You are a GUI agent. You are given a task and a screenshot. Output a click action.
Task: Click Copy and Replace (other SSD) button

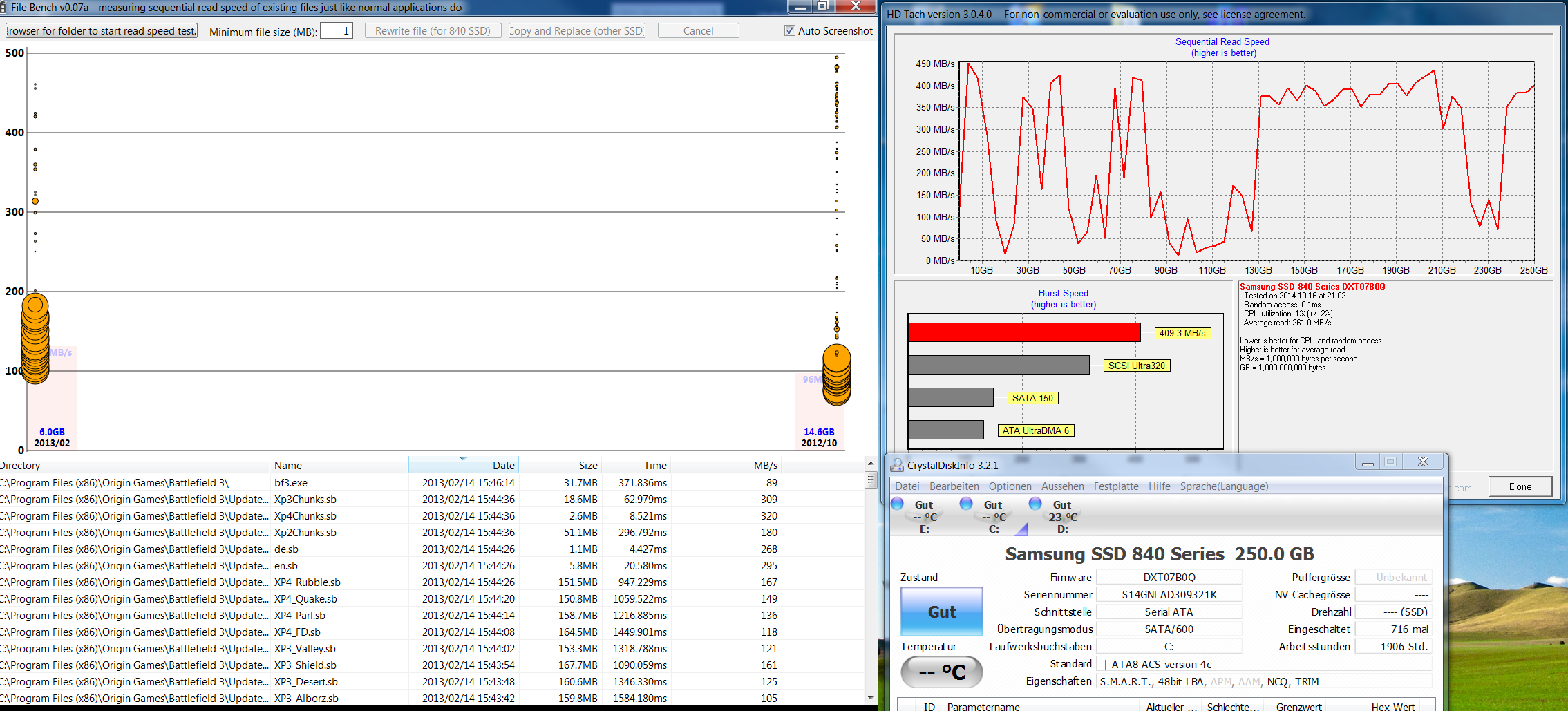pos(576,30)
